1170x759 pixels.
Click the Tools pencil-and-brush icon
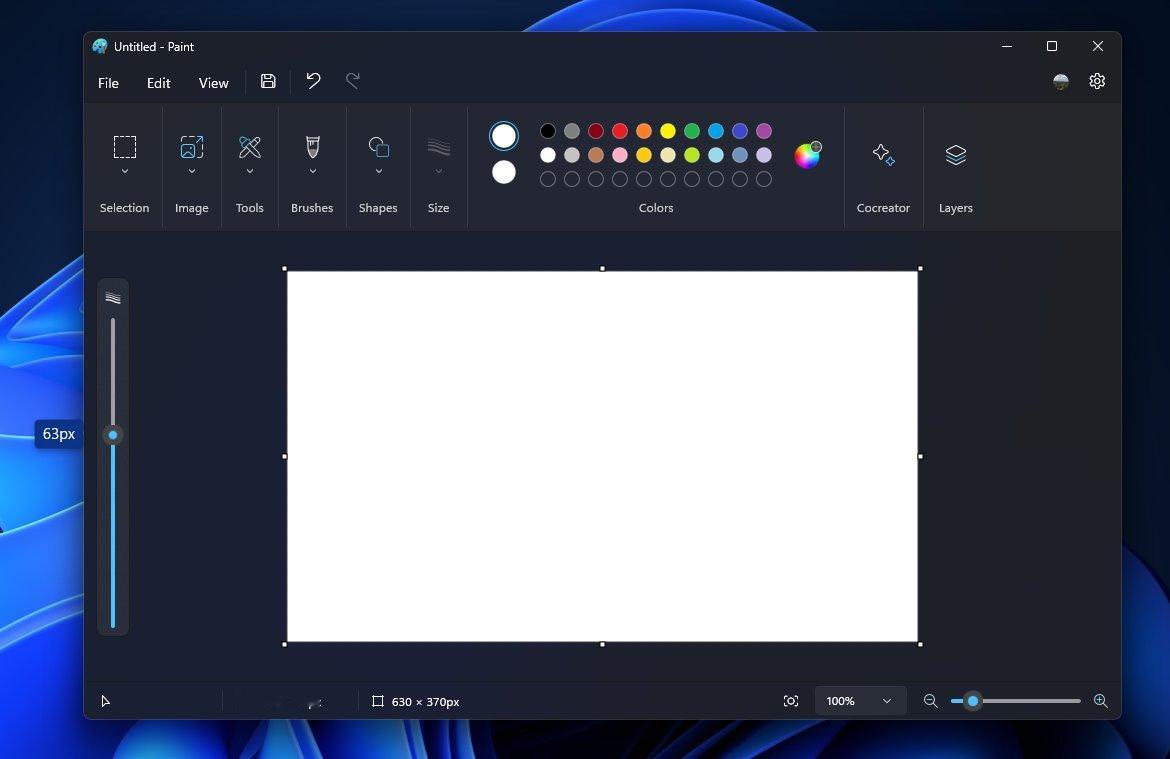250,147
